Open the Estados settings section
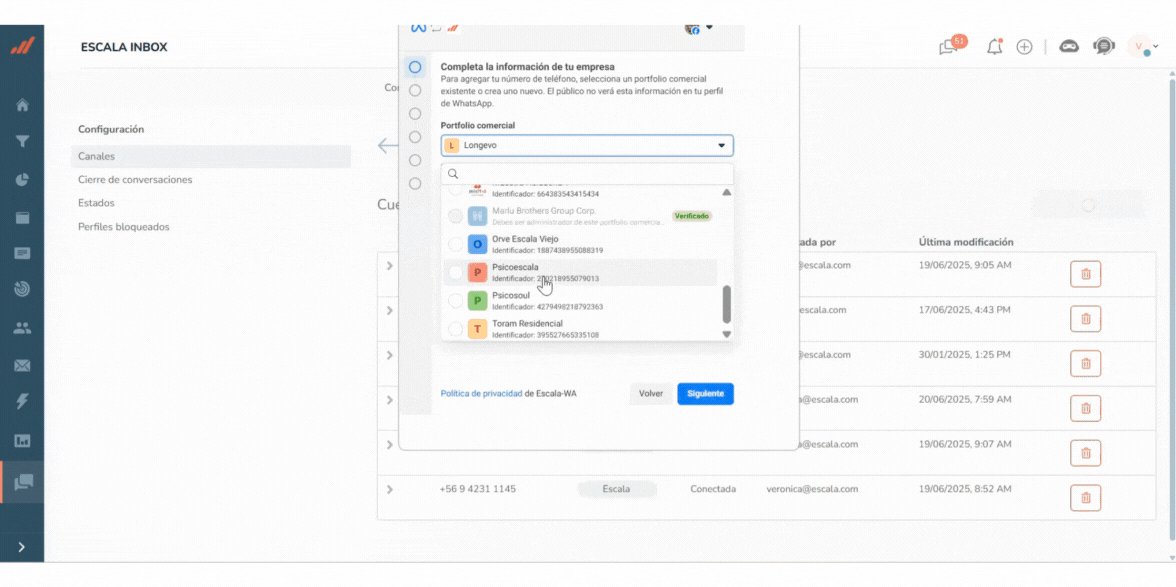Viewport: 1176px width, 587px height. pyautogui.click(x=96, y=203)
